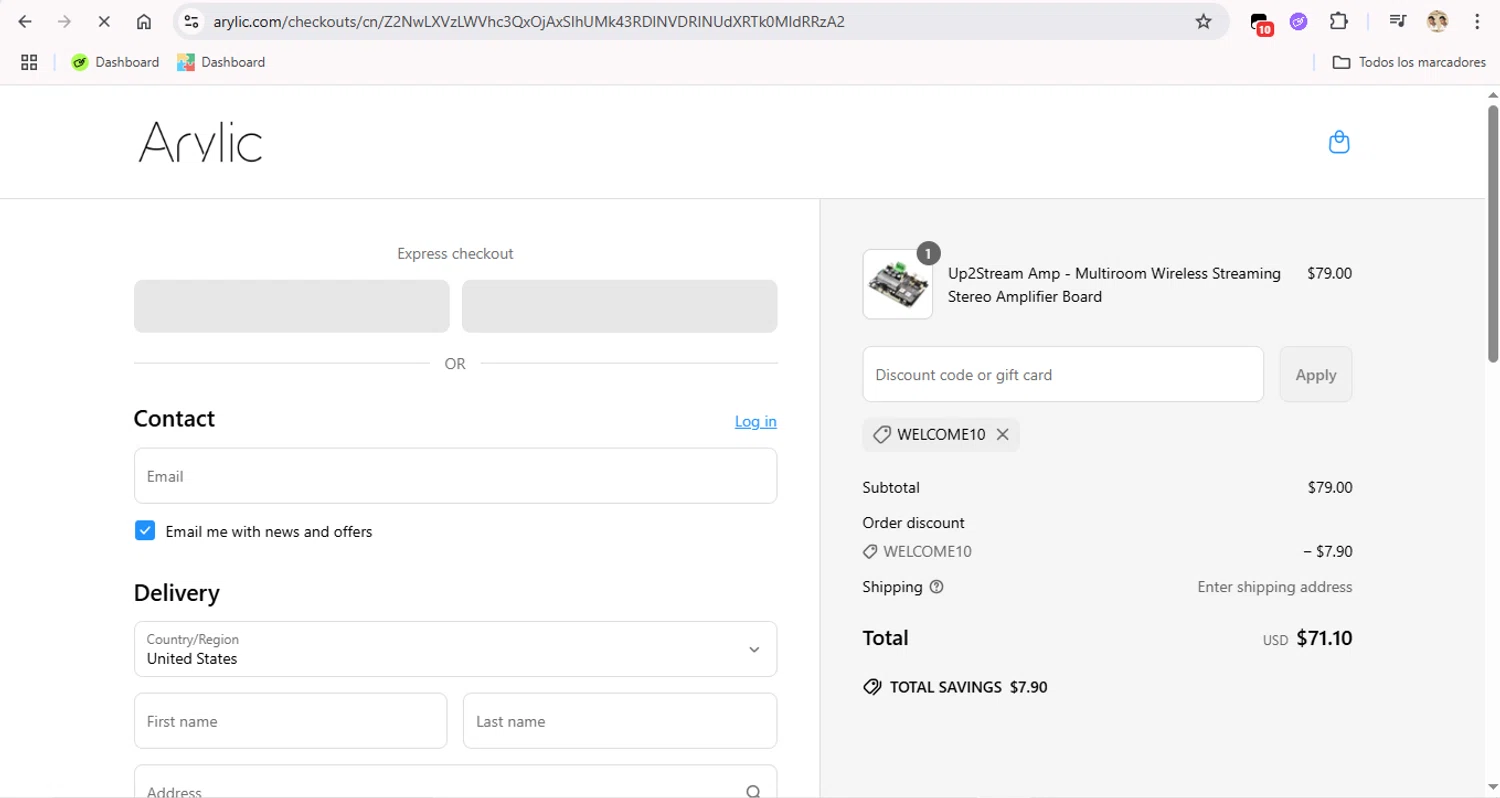Open the Chrome profile avatar

coord(1437,21)
